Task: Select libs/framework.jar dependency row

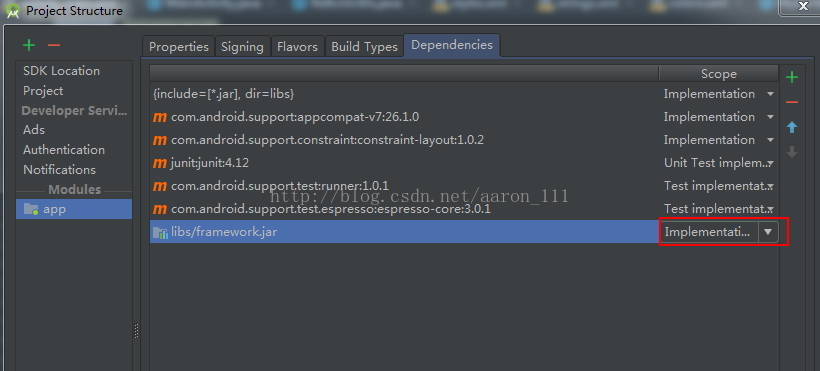Action: (404, 232)
